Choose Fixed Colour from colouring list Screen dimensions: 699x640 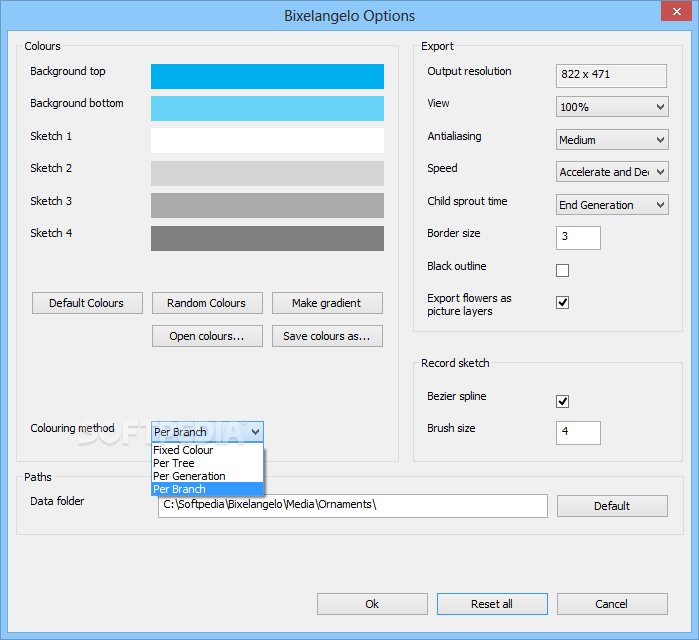coord(207,450)
